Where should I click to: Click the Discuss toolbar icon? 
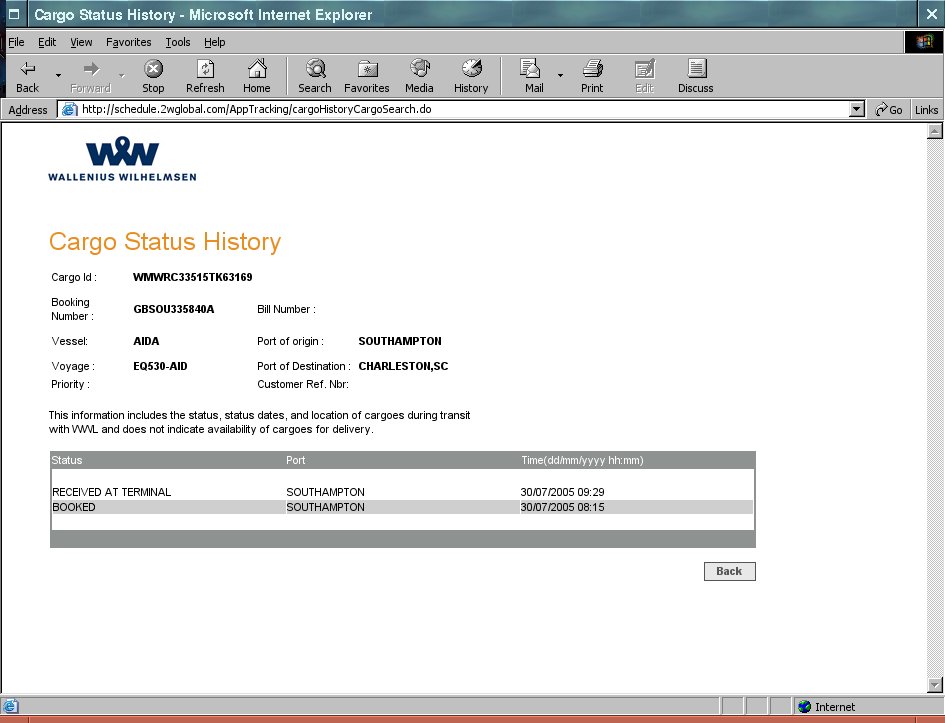(696, 69)
